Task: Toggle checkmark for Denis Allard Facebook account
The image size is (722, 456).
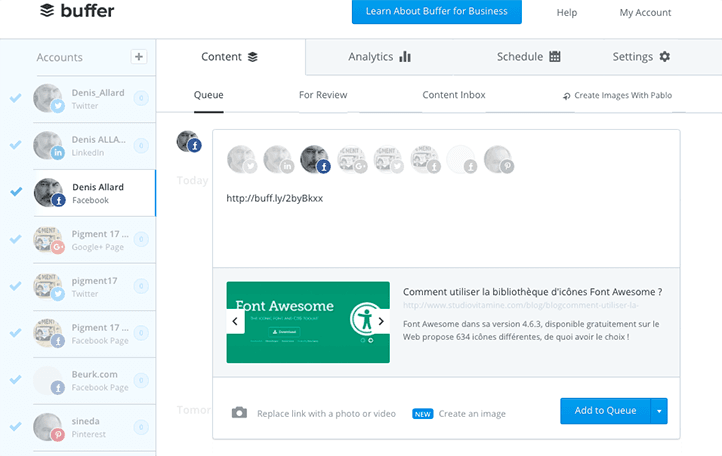Action: 15,192
